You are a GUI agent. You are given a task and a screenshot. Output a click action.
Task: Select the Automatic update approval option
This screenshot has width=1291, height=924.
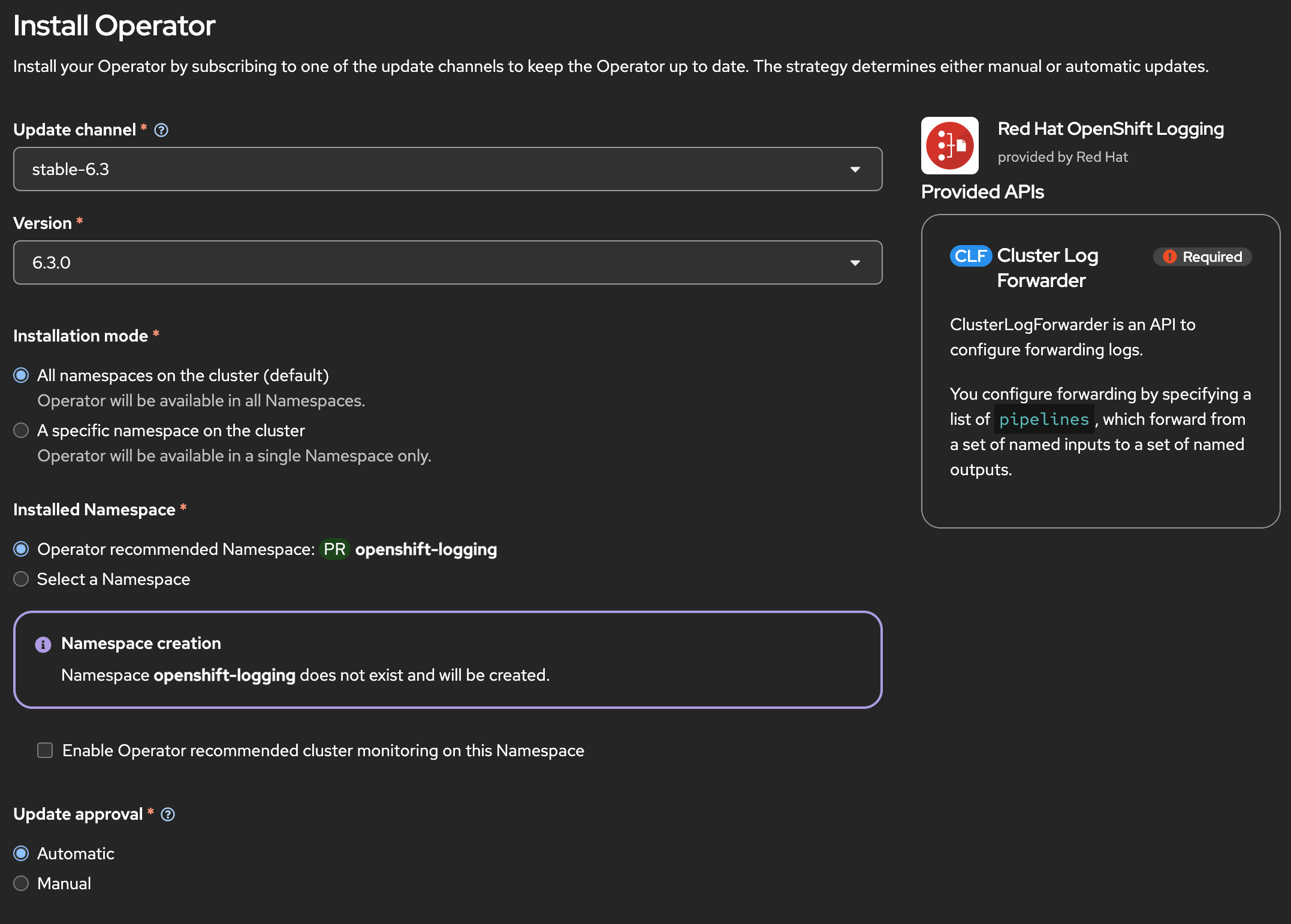pyautogui.click(x=21, y=853)
